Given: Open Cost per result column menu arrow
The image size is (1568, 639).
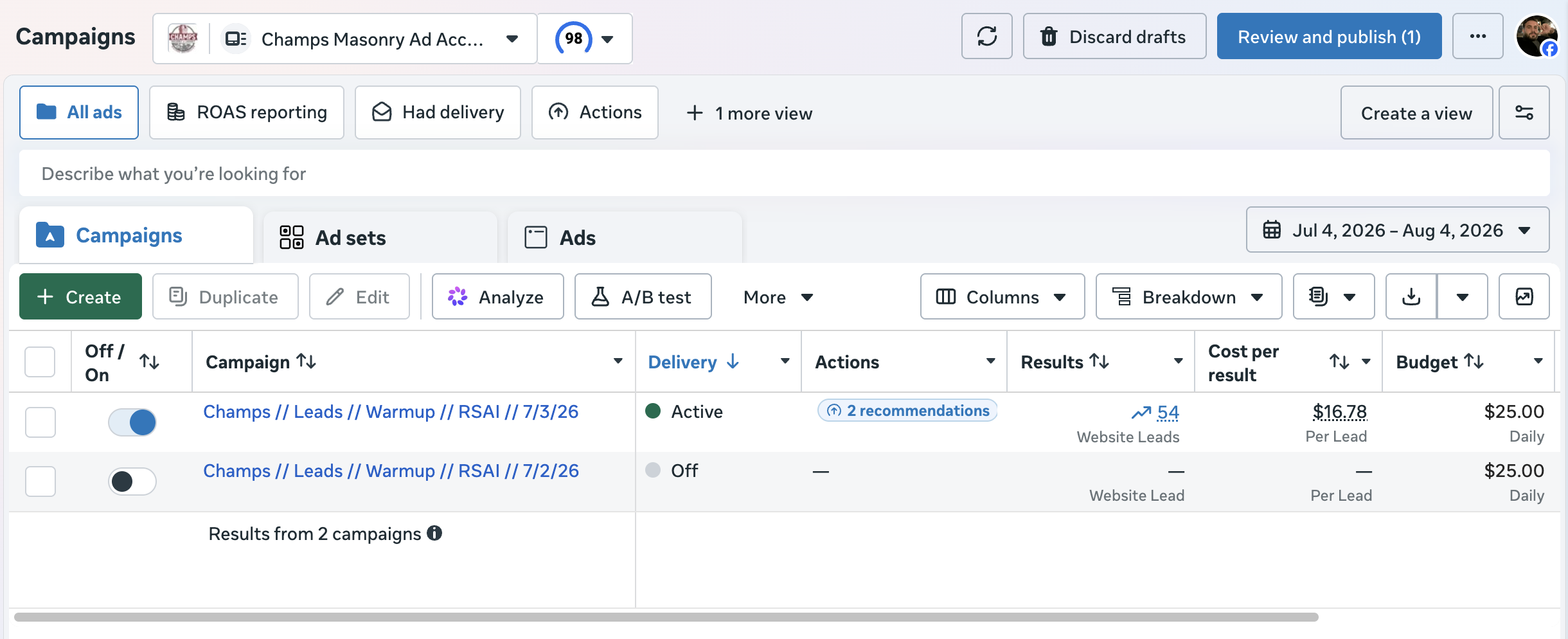Looking at the screenshot, I should click(1366, 361).
